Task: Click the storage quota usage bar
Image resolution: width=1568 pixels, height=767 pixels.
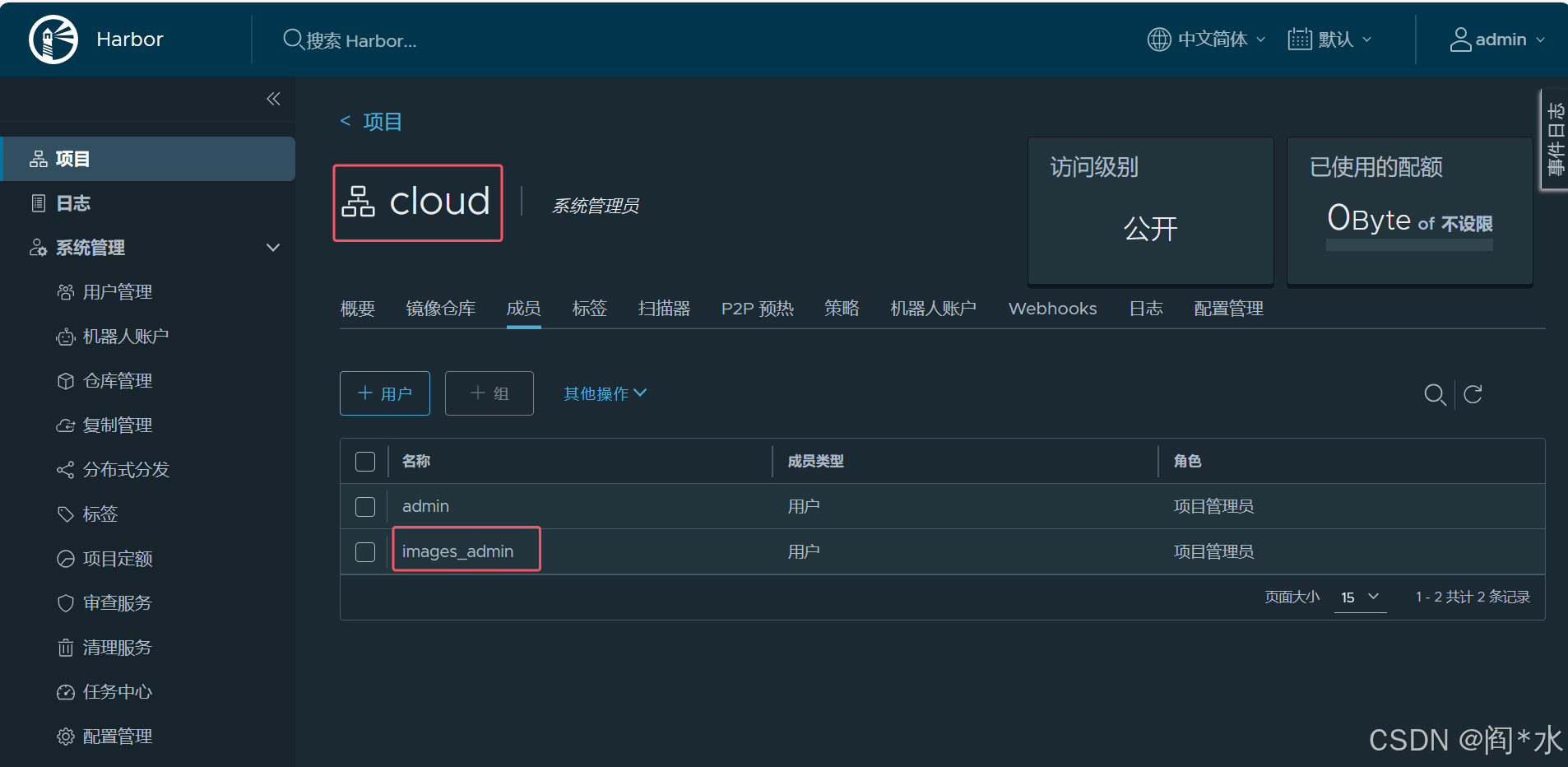Action: pos(1409,245)
